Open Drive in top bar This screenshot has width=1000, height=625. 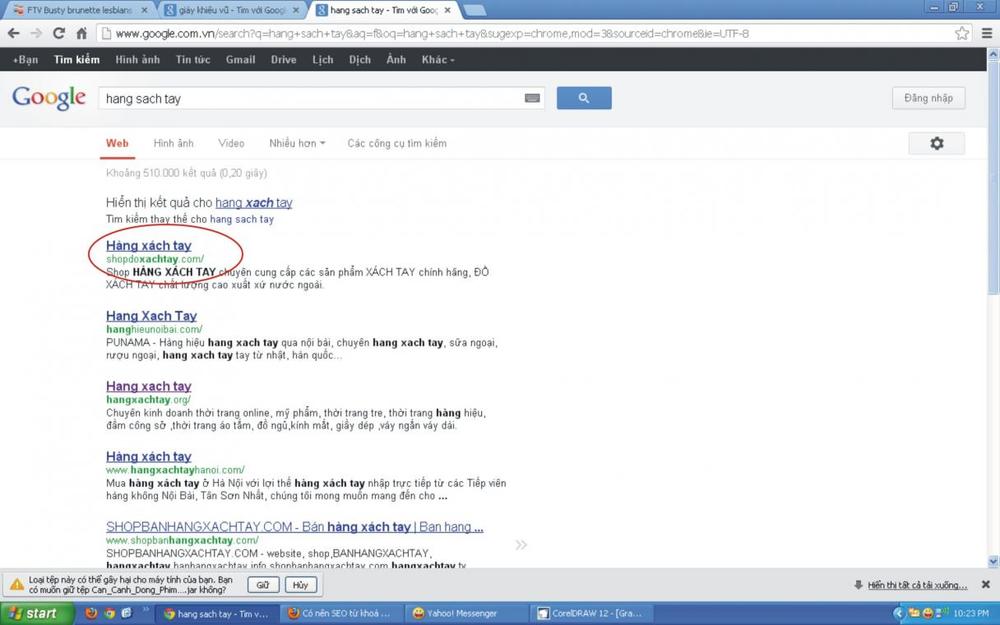[x=283, y=59]
